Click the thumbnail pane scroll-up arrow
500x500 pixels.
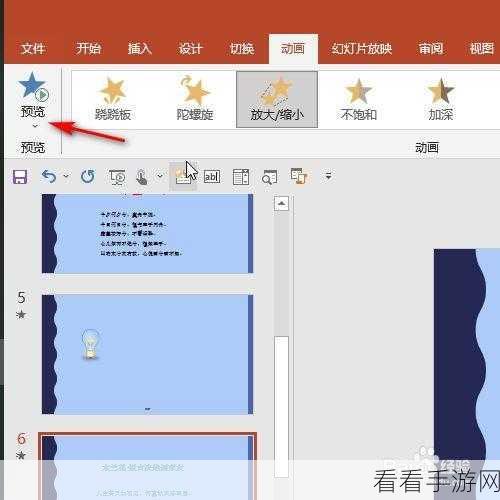[x=282, y=203]
